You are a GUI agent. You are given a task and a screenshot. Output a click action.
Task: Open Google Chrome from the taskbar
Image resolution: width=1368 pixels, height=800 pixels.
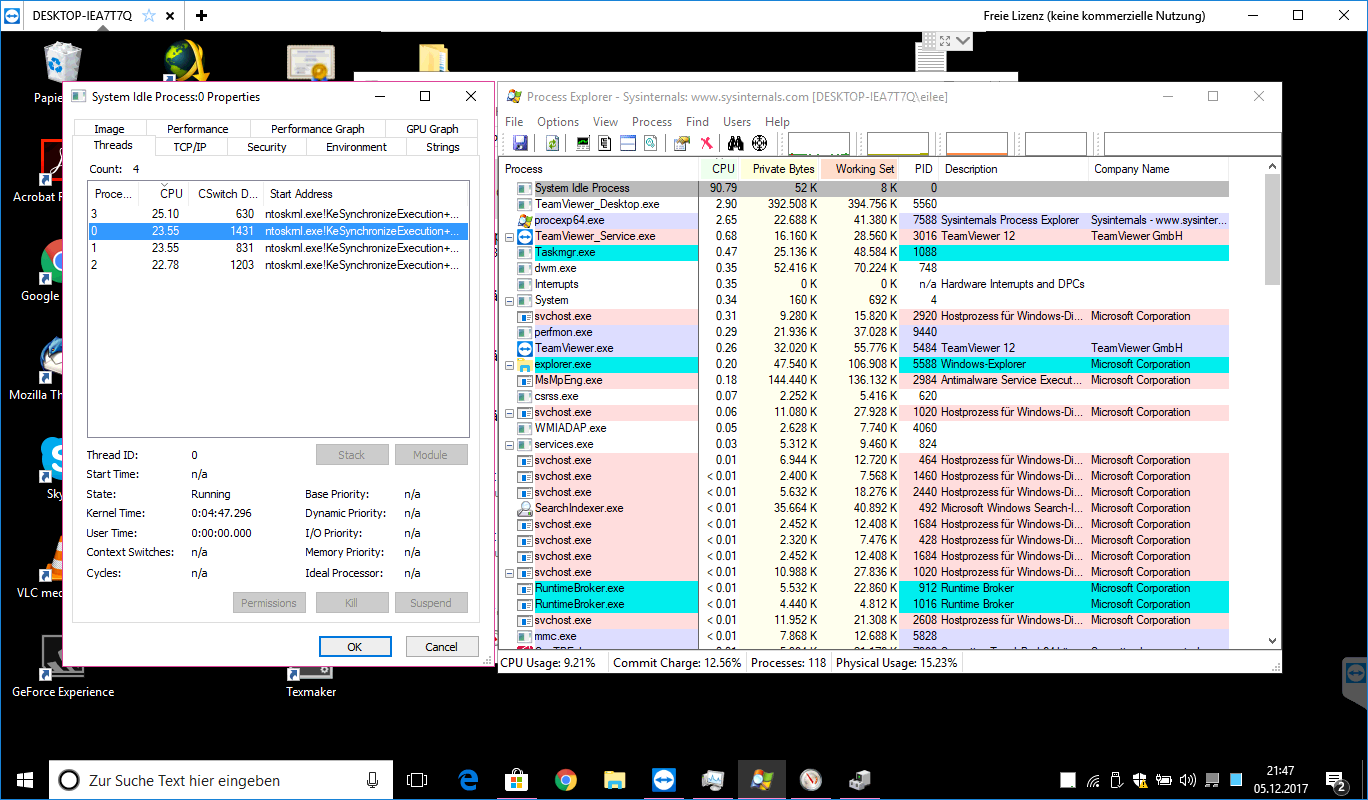[x=565, y=780]
